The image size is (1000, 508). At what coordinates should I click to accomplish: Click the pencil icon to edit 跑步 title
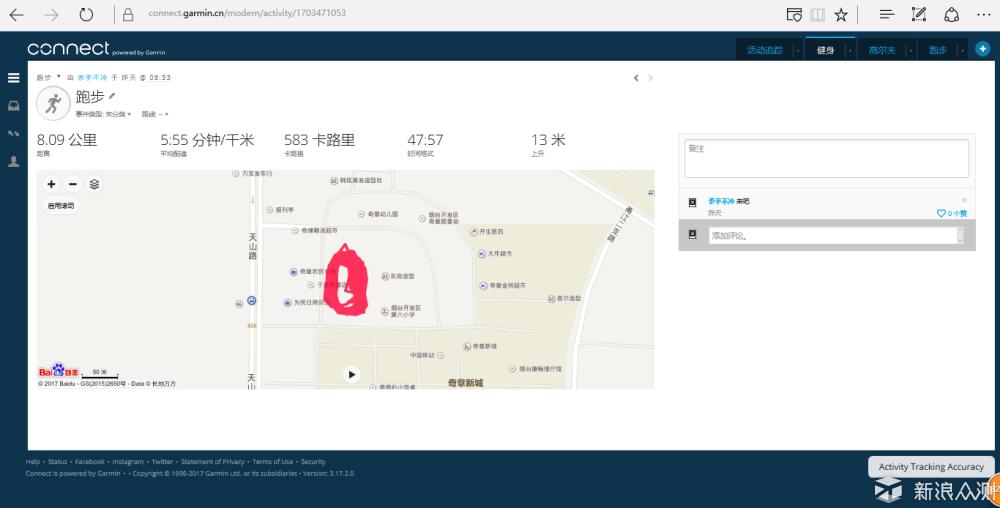tap(112, 96)
